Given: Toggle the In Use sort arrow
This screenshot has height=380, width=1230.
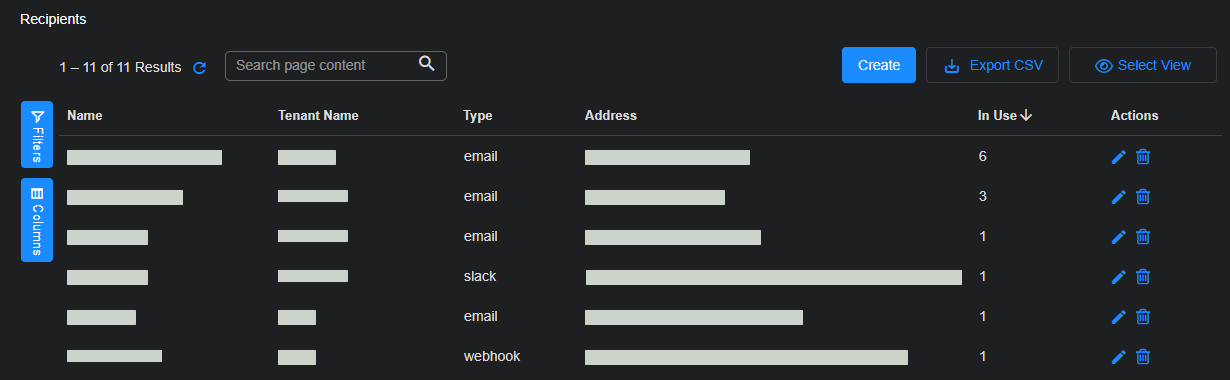Looking at the screenshot, I should 1026,116.
